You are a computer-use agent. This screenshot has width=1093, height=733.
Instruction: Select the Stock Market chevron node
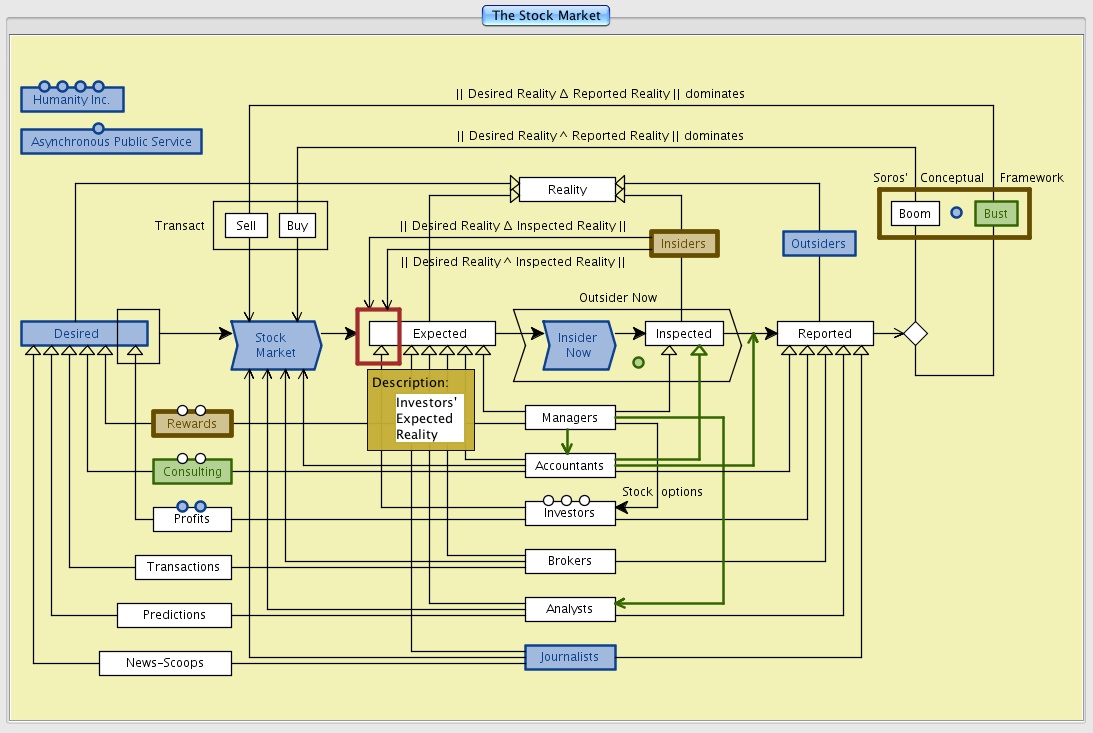point(276,345)
